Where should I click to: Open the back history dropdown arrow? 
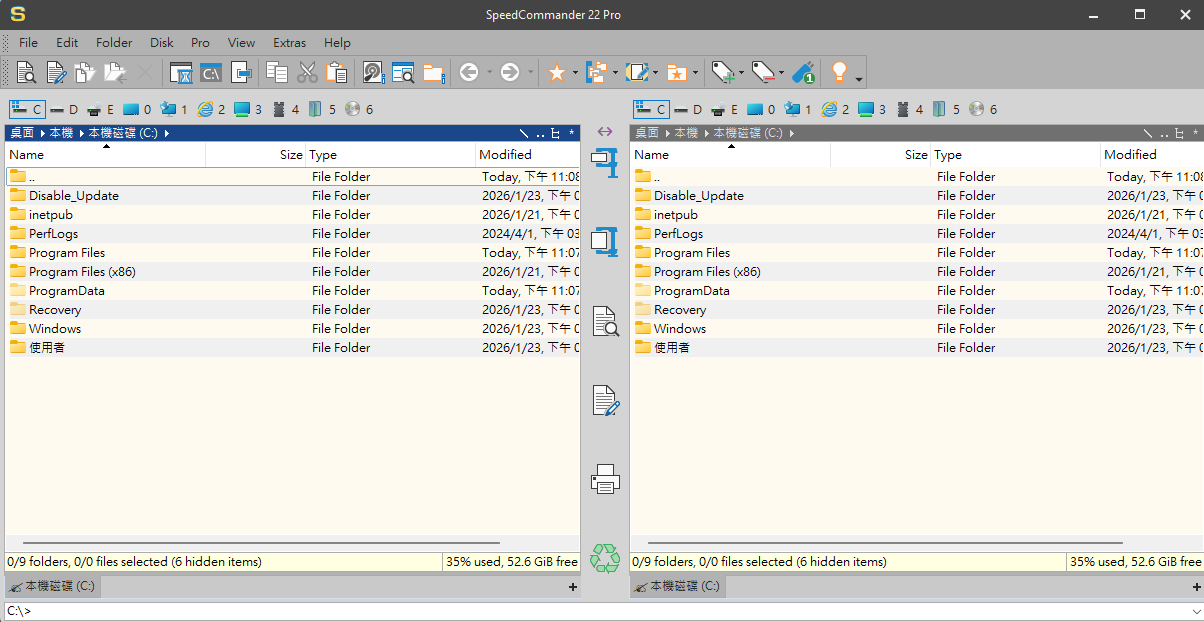pyautogui.click(x=489, y=72)
